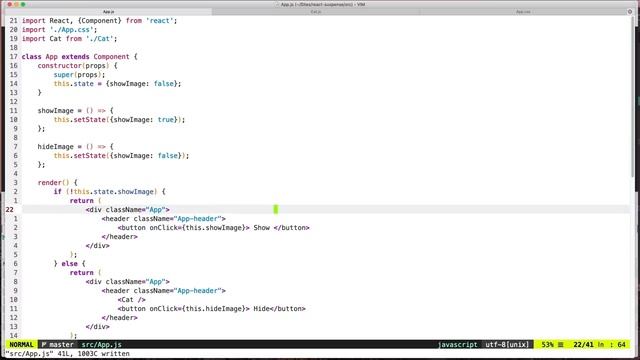
Task: Click the lines icon after 53%
Action: click(561, 344)
